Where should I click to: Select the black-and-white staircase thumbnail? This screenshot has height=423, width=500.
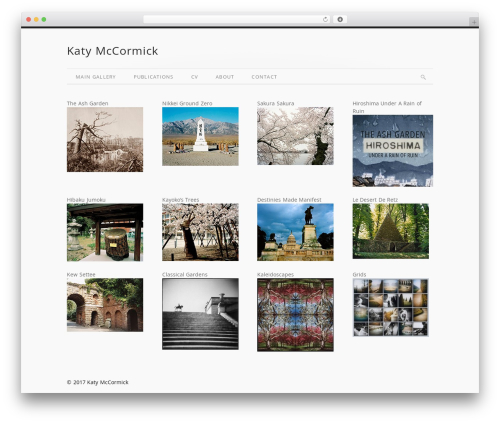click(200, 314)
